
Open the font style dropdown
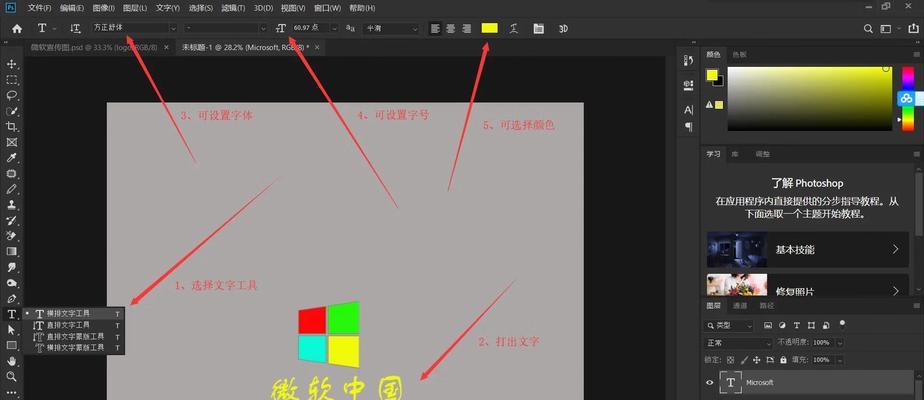(226, 28)
